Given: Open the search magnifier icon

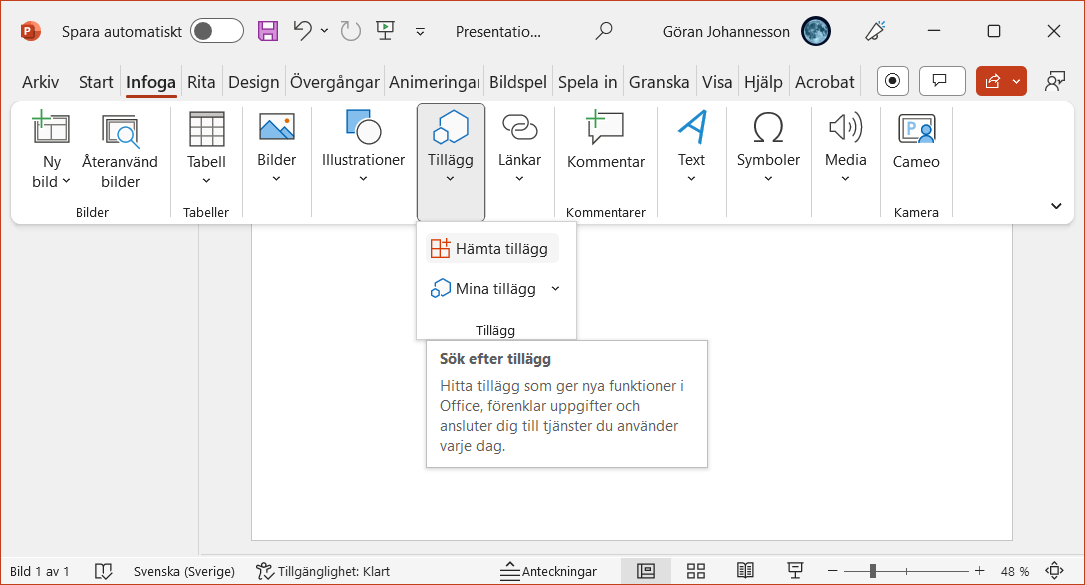Looking at the screenshot, I should pyautogui.click(x=604, y=31).
